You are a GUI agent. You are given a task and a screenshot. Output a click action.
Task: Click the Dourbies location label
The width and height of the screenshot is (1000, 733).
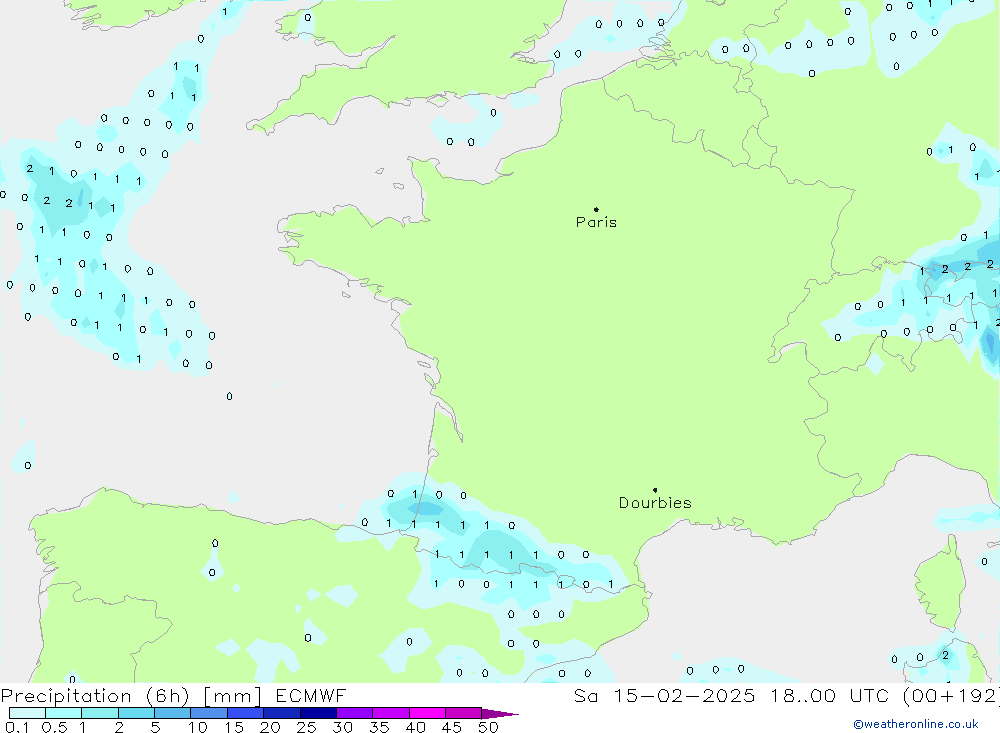(655, 503)
